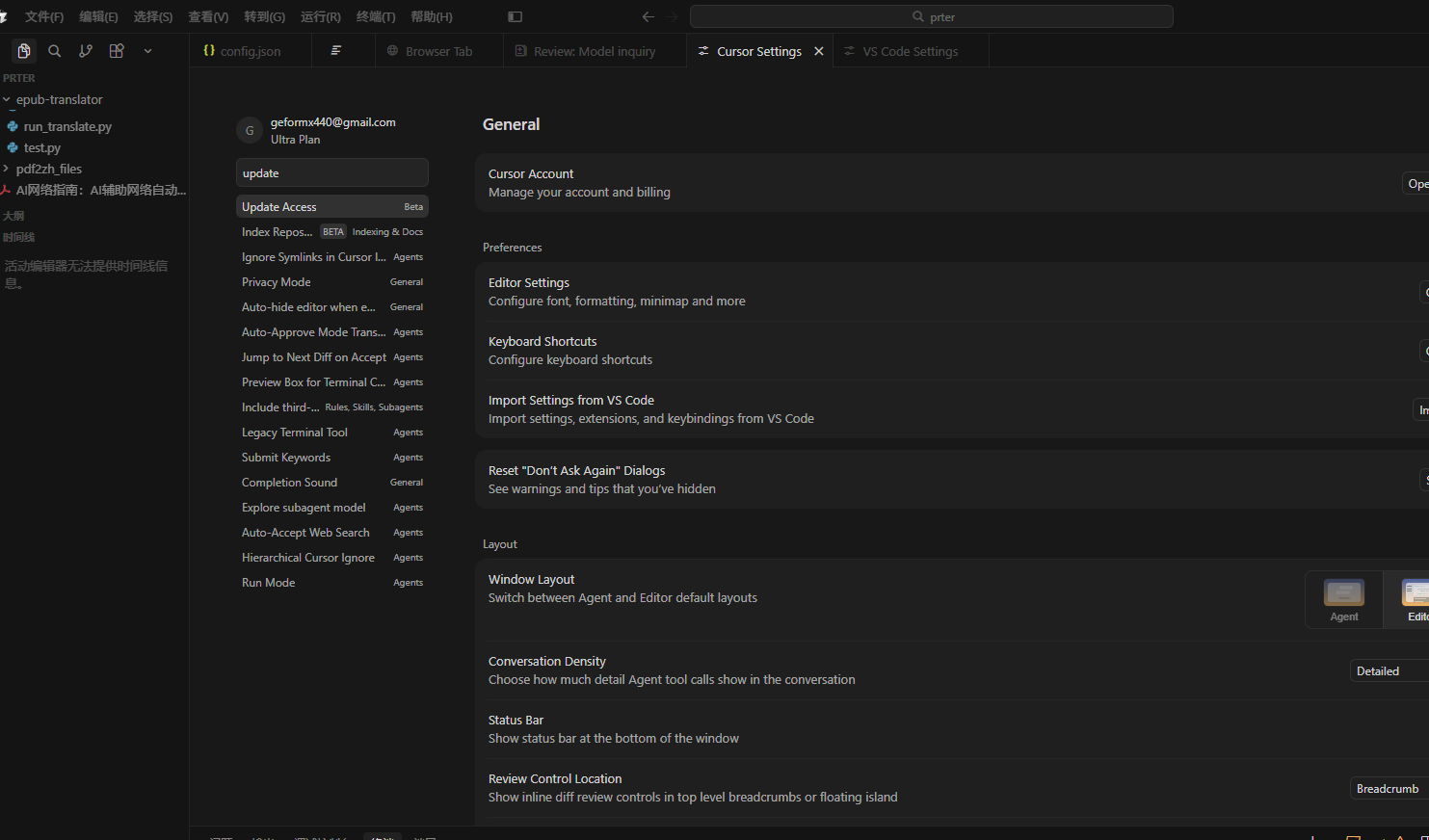Click the prter command search box

coord(932,16)
